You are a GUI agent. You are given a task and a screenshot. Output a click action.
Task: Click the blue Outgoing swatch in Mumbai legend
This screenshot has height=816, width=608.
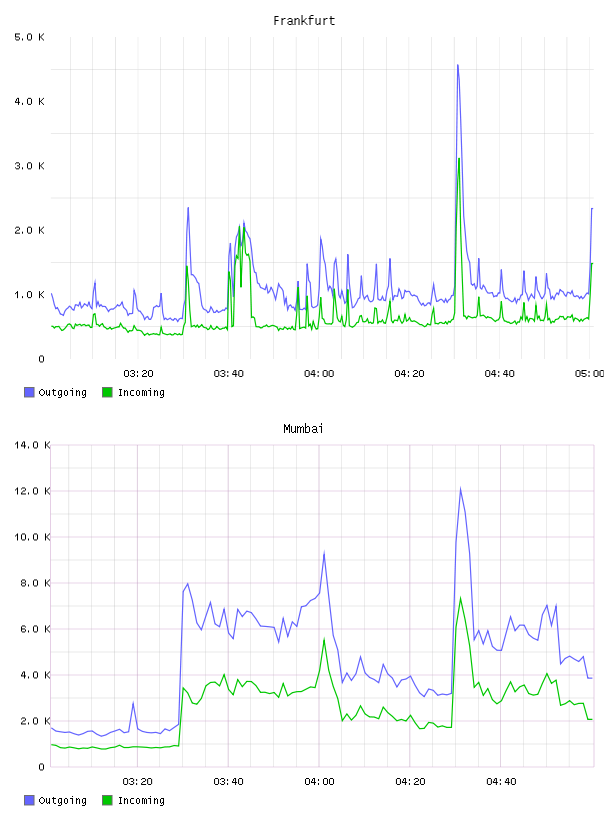(x=29, y=800)
